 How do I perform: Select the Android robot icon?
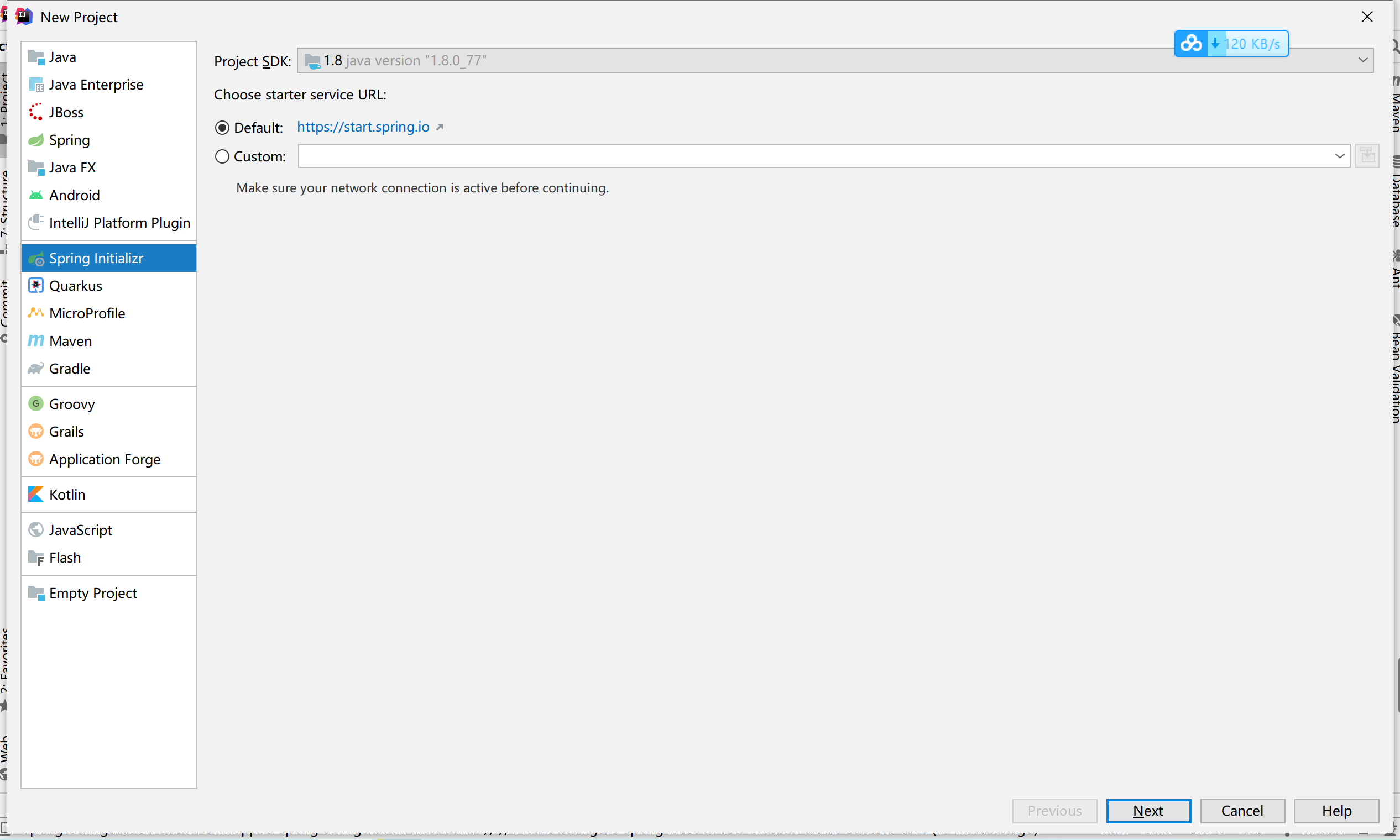tap(36, 195)
